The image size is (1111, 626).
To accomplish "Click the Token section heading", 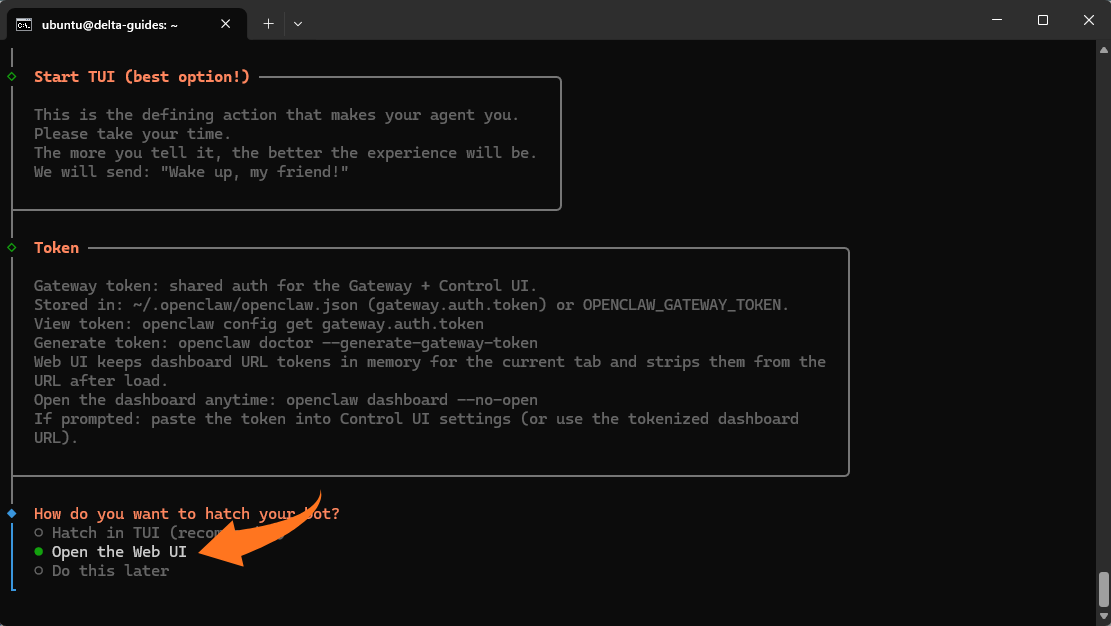I will click(56, 248).
